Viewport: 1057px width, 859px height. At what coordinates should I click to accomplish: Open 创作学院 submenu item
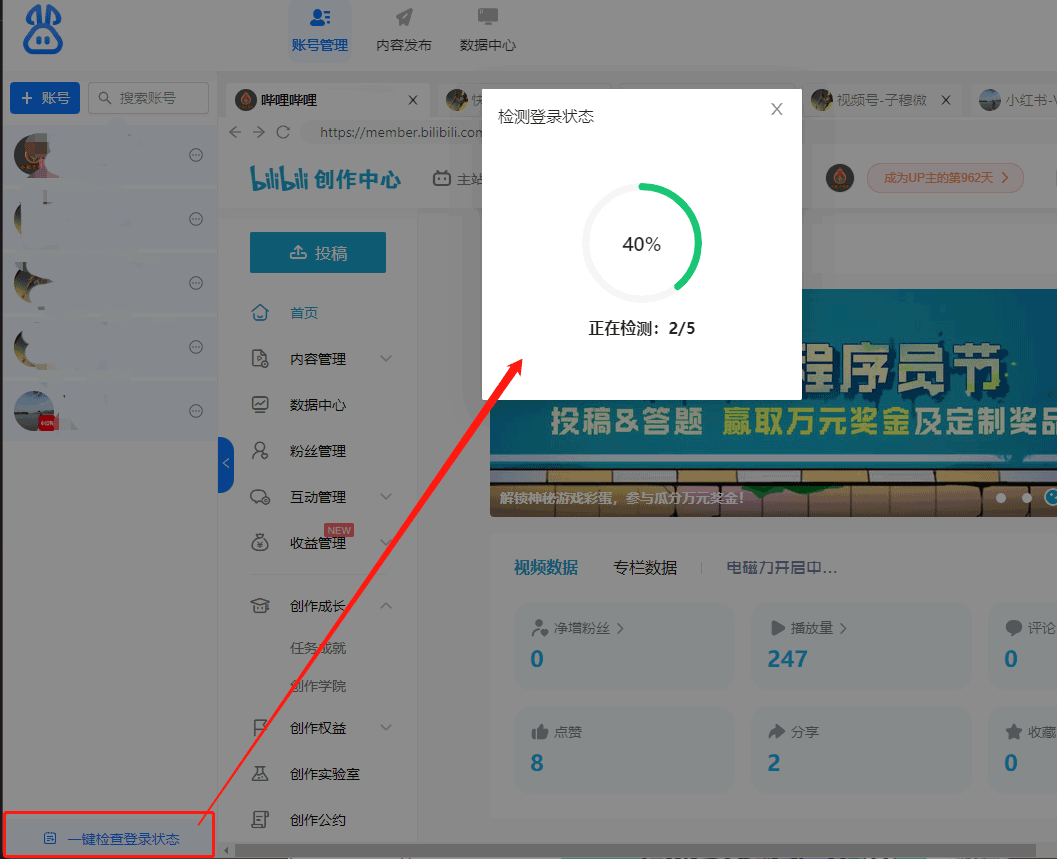[x=318, y=686]
